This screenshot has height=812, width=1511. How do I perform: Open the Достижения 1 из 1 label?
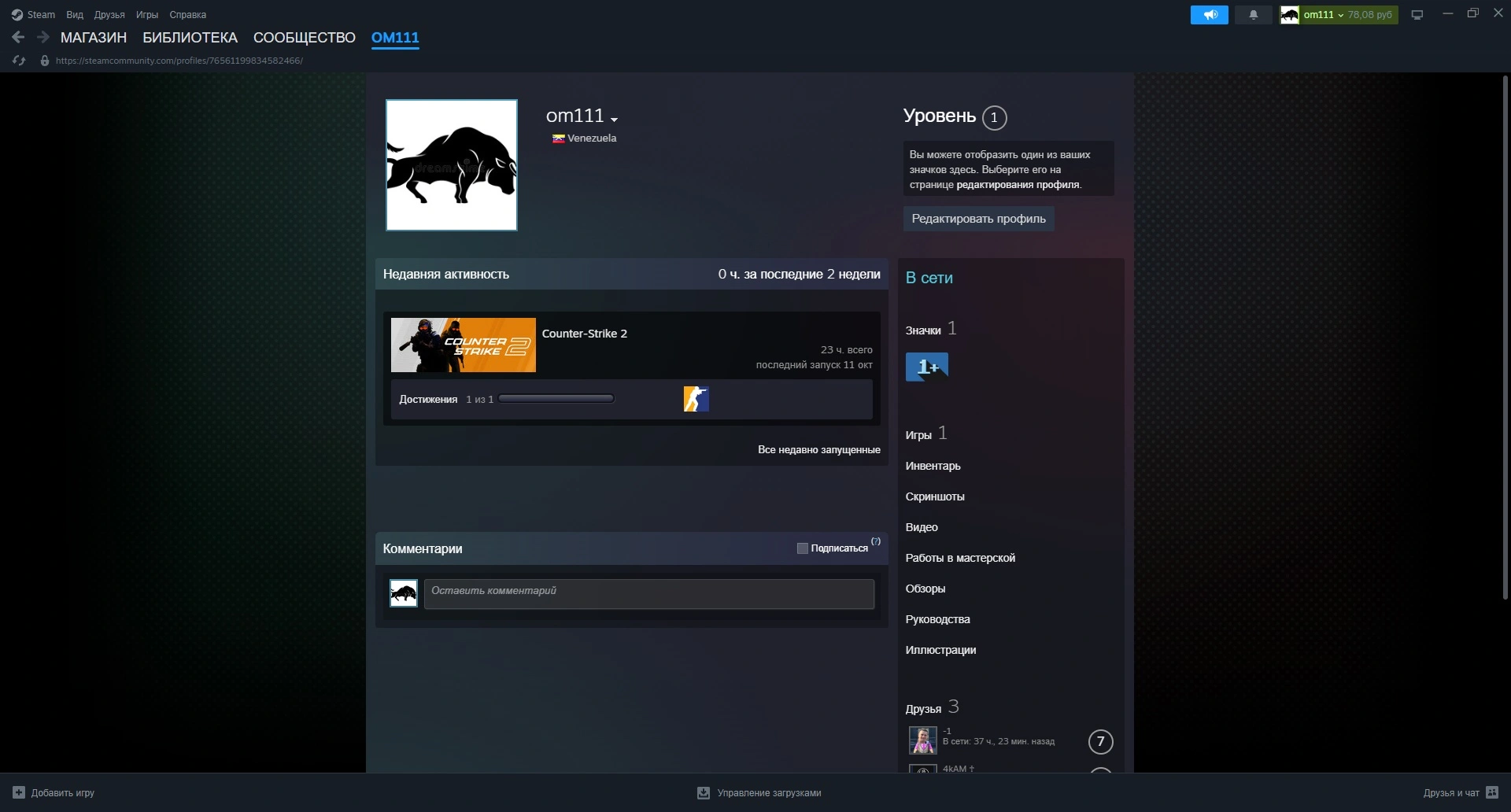[x=446, y=400]
